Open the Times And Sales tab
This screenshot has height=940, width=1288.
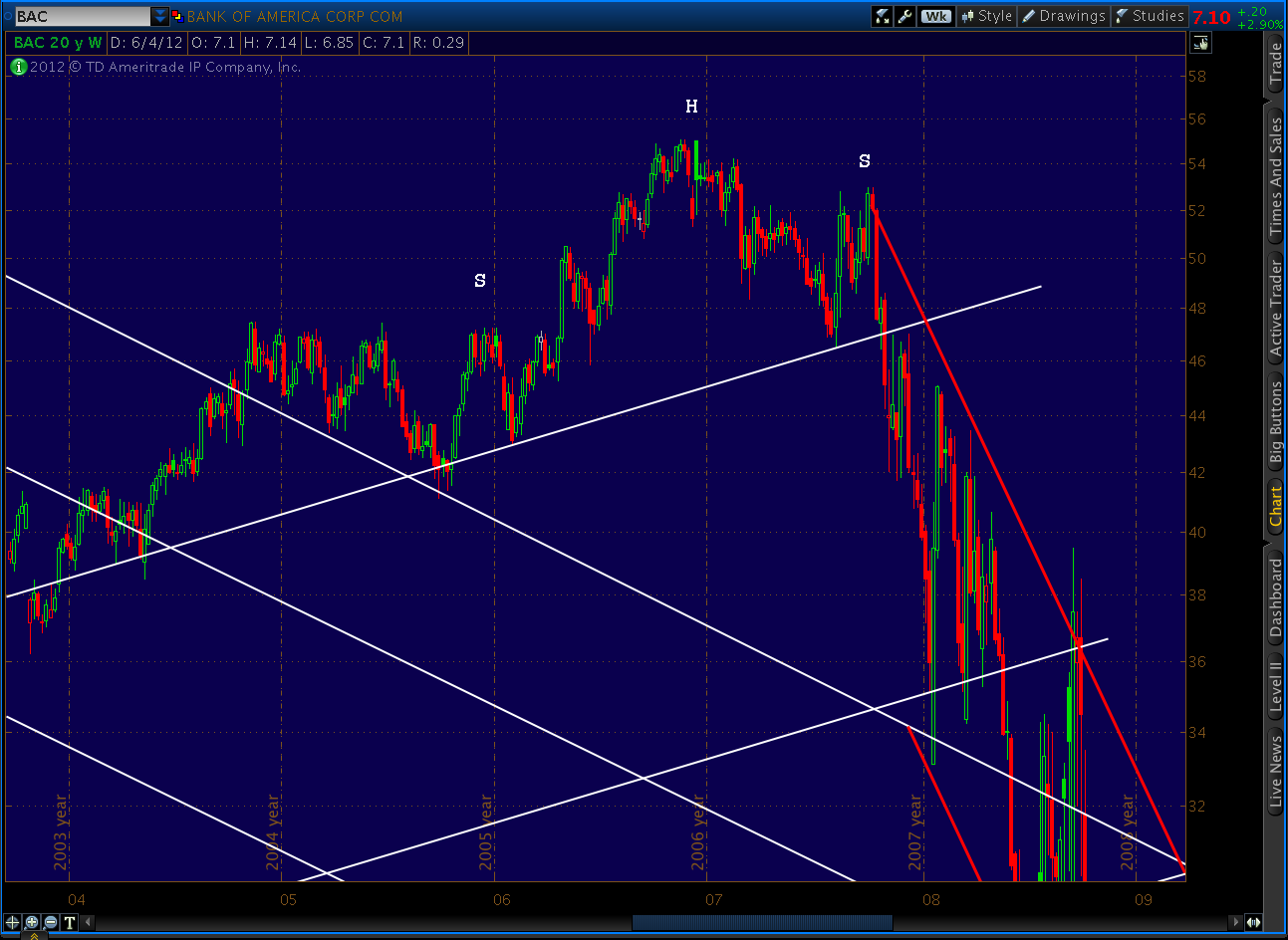[x=1275, y=177]
